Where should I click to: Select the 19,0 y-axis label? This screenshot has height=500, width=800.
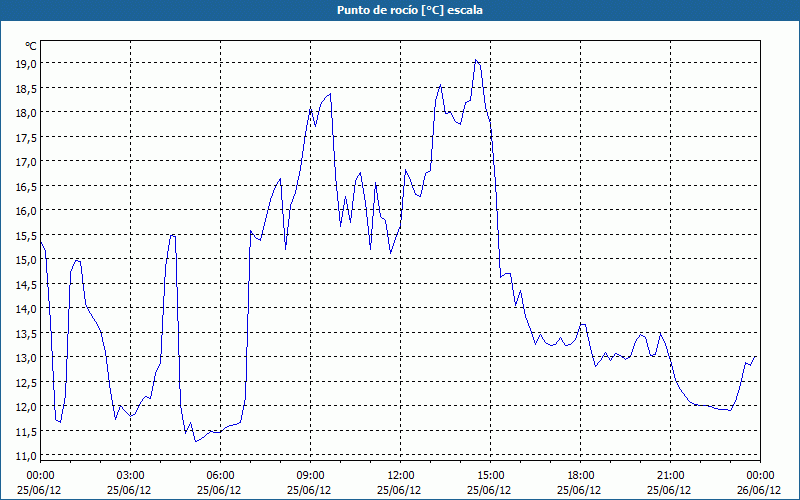[26, 63]
